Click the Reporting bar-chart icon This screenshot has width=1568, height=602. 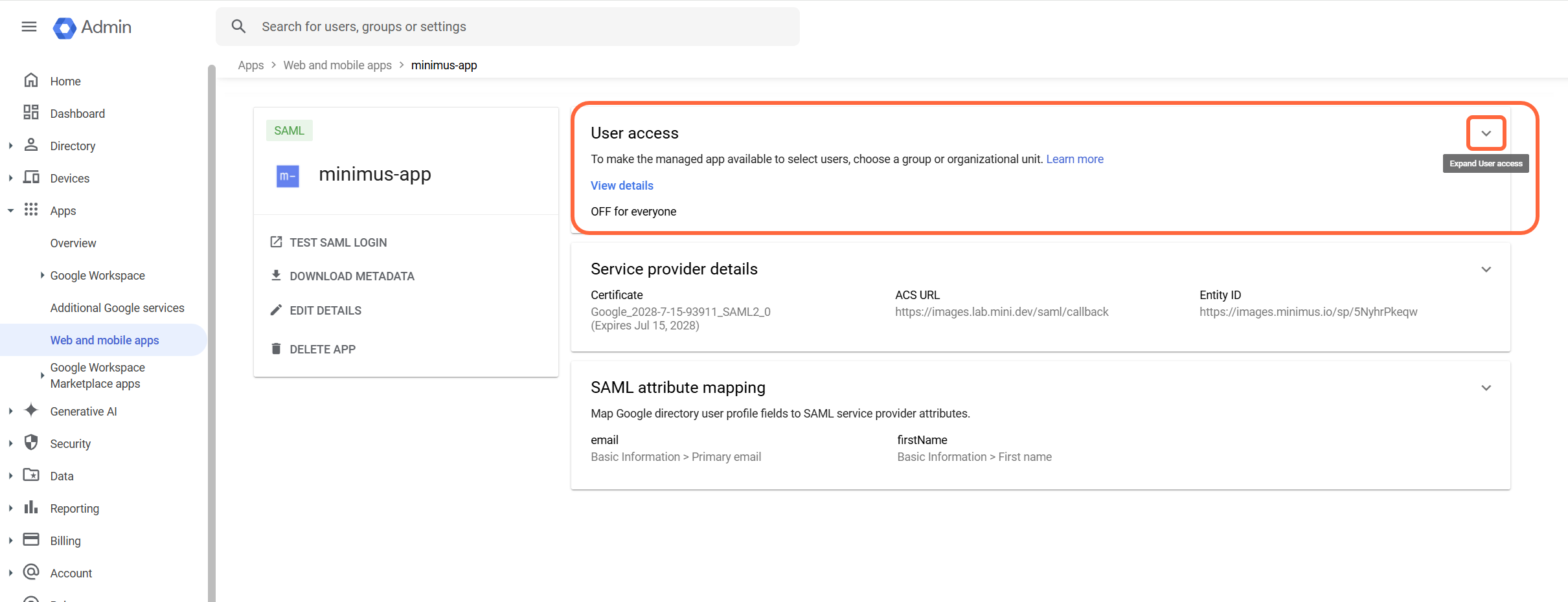[x=31, y=507]
